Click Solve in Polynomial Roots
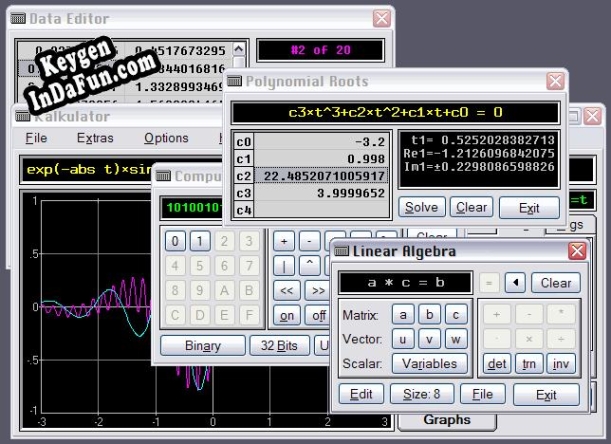 coord(422,207)
